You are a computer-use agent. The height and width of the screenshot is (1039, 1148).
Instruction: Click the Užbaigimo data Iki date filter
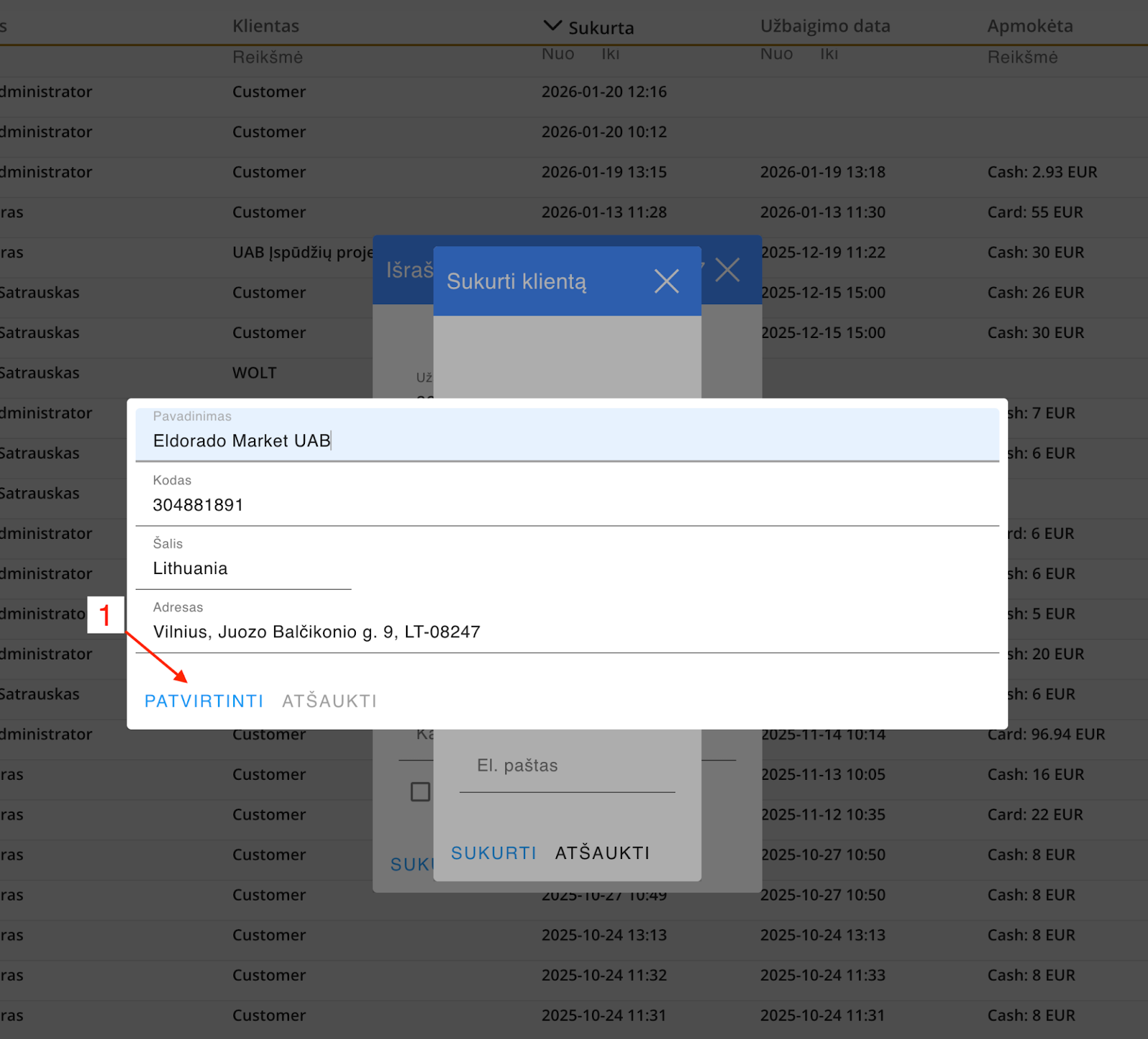tap(829, 55)
